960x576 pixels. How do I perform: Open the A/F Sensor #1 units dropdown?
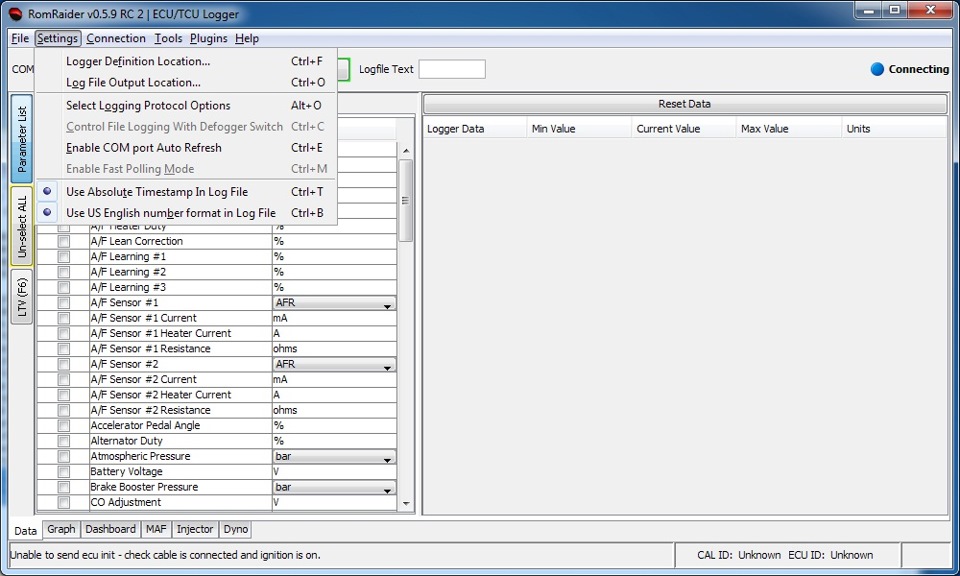[334, 302]
